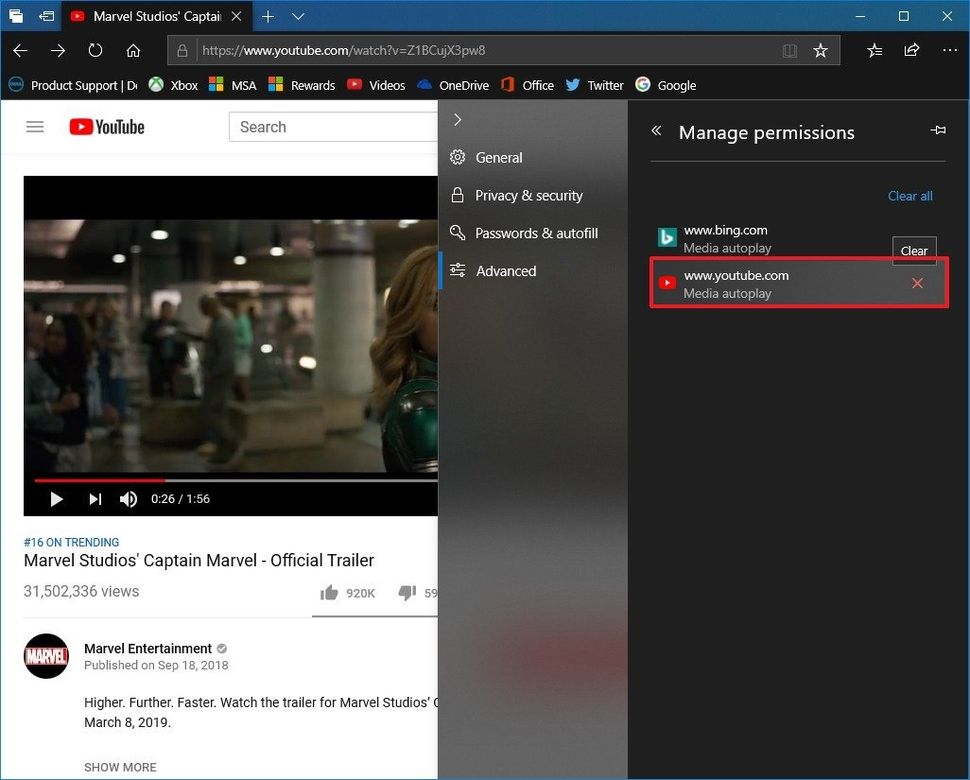Viewport: 970px width, 780px height.
Task: Select Advanced in the settings sidebar
Action: pyautogui.click(x=506, y=270)
